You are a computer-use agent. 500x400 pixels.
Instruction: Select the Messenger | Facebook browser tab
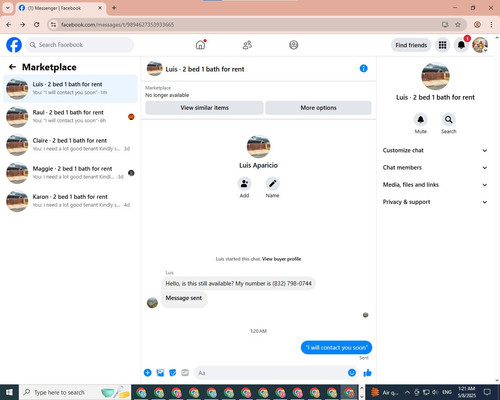point(61,8)
